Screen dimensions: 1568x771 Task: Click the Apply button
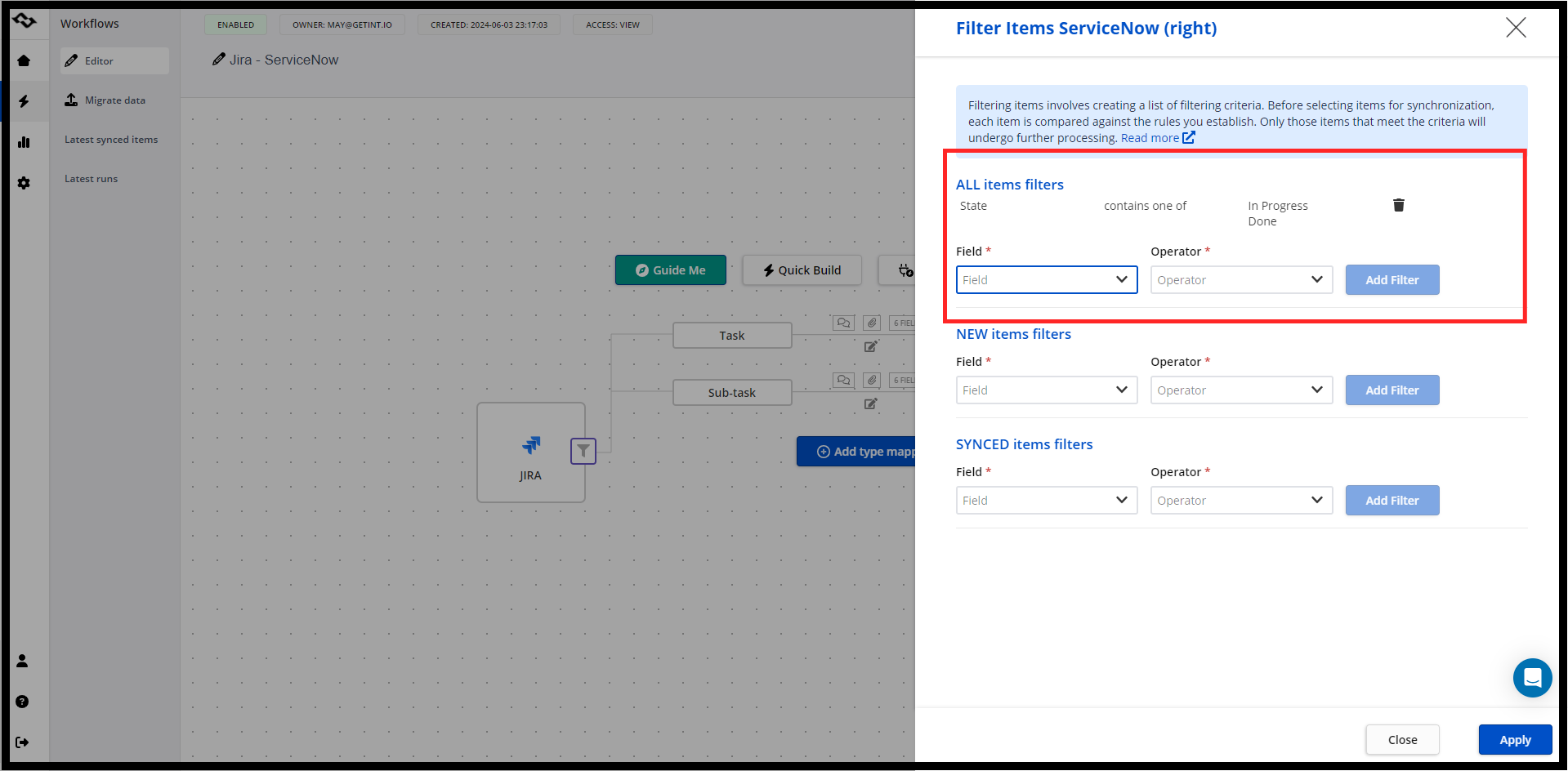click(1514, 740)
